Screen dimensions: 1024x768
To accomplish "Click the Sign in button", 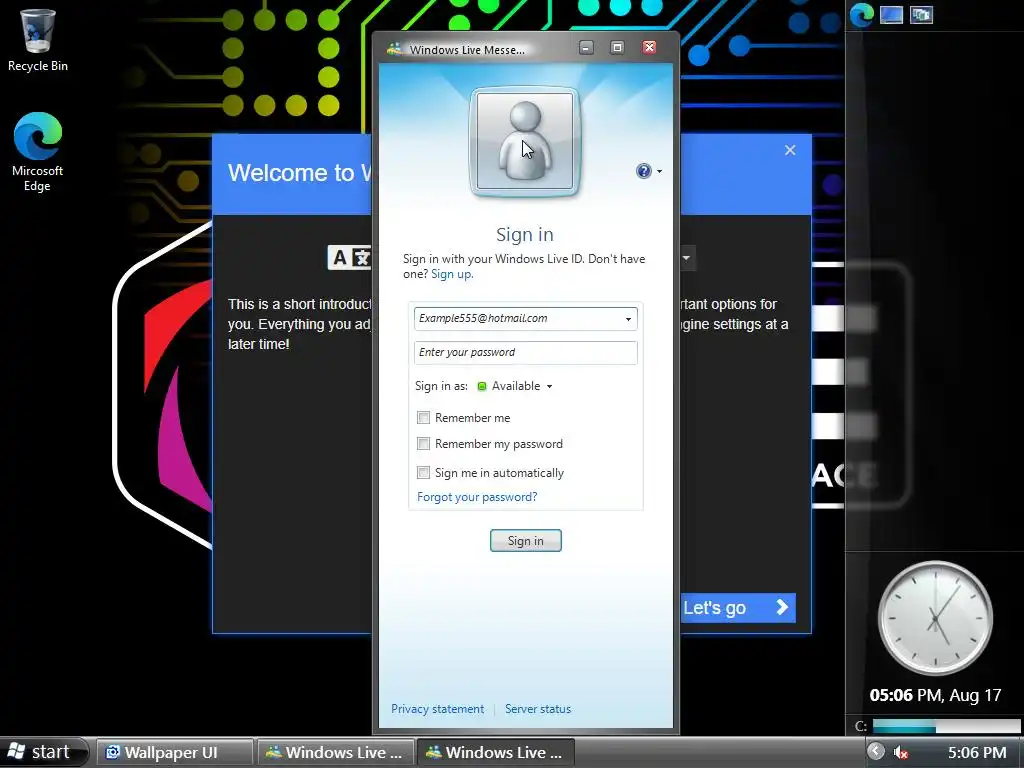I will pyautogui.click(x=526, y=541).
